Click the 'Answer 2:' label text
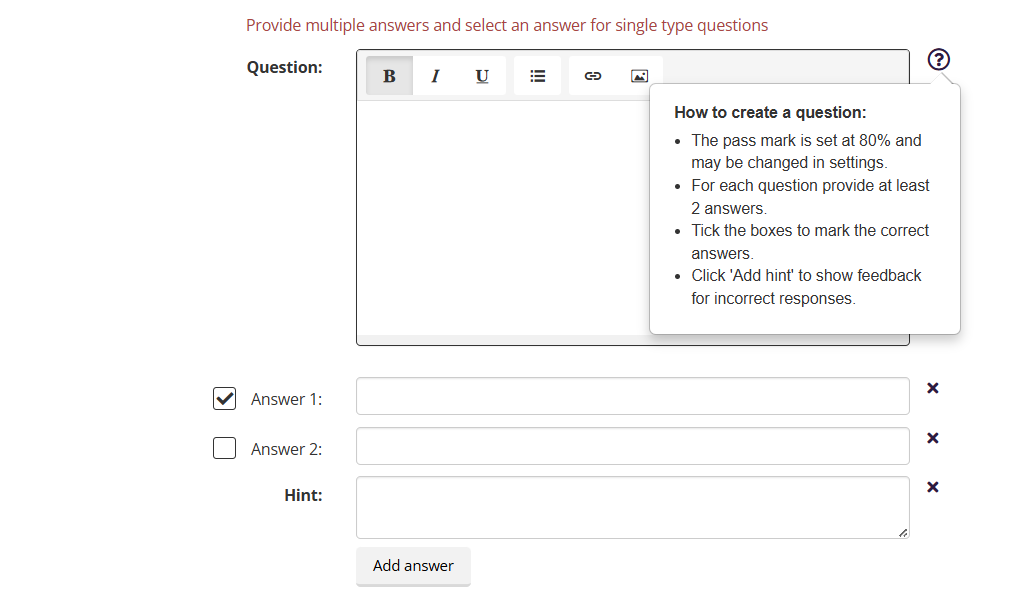Screen dimensions: 1016x610 coord(286,449)
